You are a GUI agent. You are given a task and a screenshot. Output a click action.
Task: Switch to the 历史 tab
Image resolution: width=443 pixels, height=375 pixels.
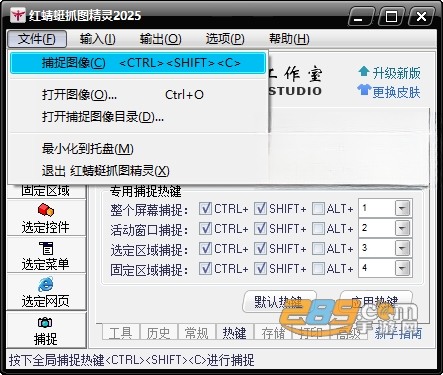[159, 333]
